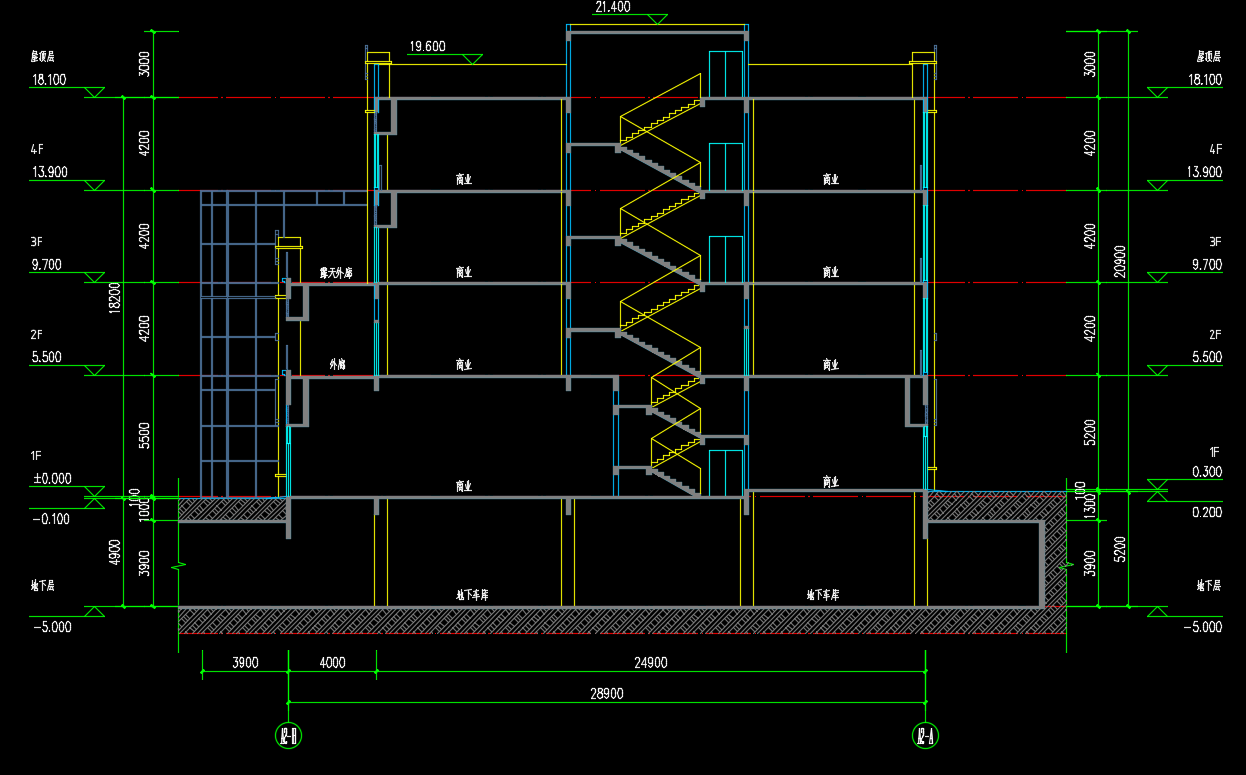The height and width of the screenshot is (775, 1246).
Task: Click the left 地下车库 basement label
Action: (472, 595)
